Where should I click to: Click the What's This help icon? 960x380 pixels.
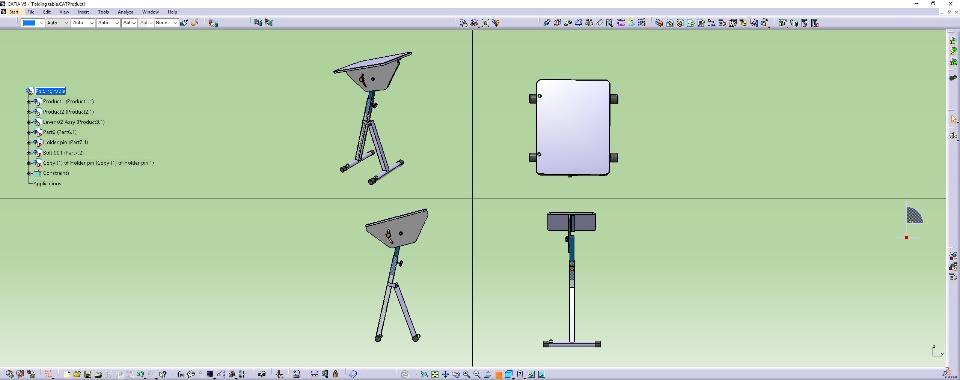[162, 374]
